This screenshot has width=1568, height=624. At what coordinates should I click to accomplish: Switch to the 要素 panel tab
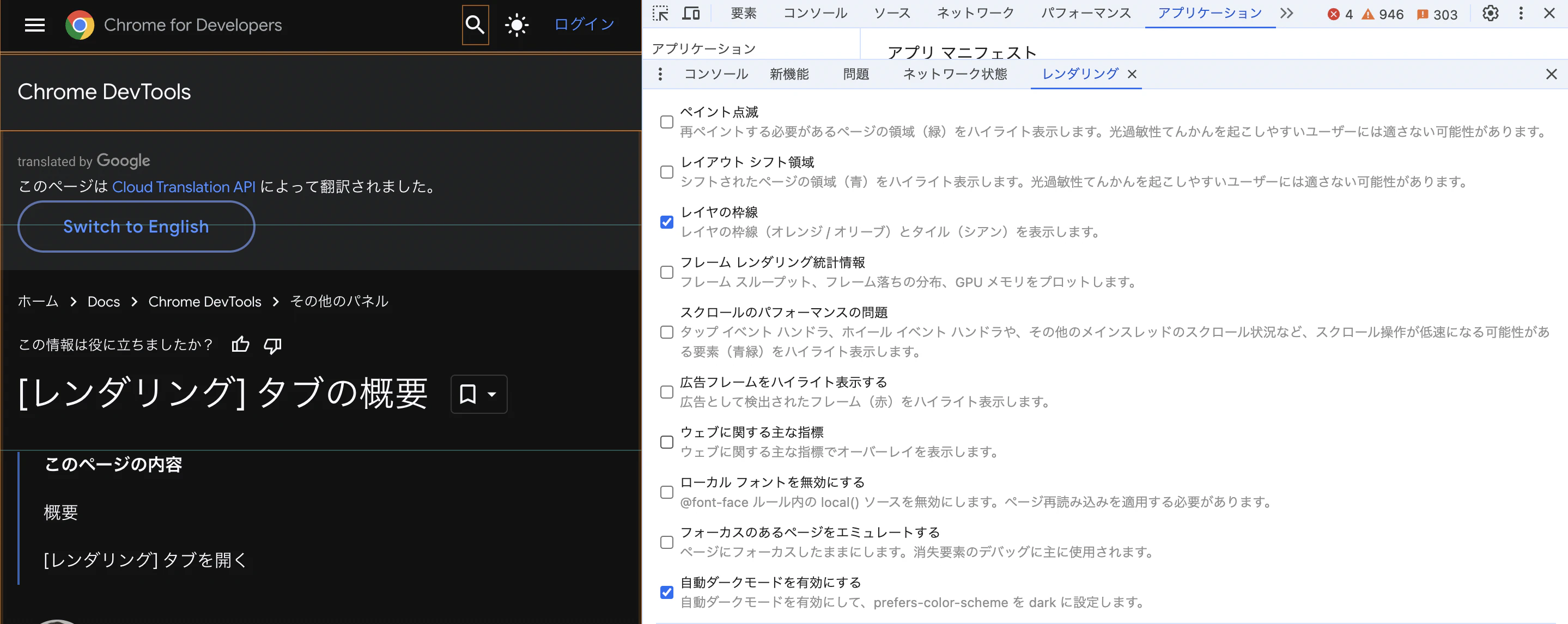click(743, 14)
